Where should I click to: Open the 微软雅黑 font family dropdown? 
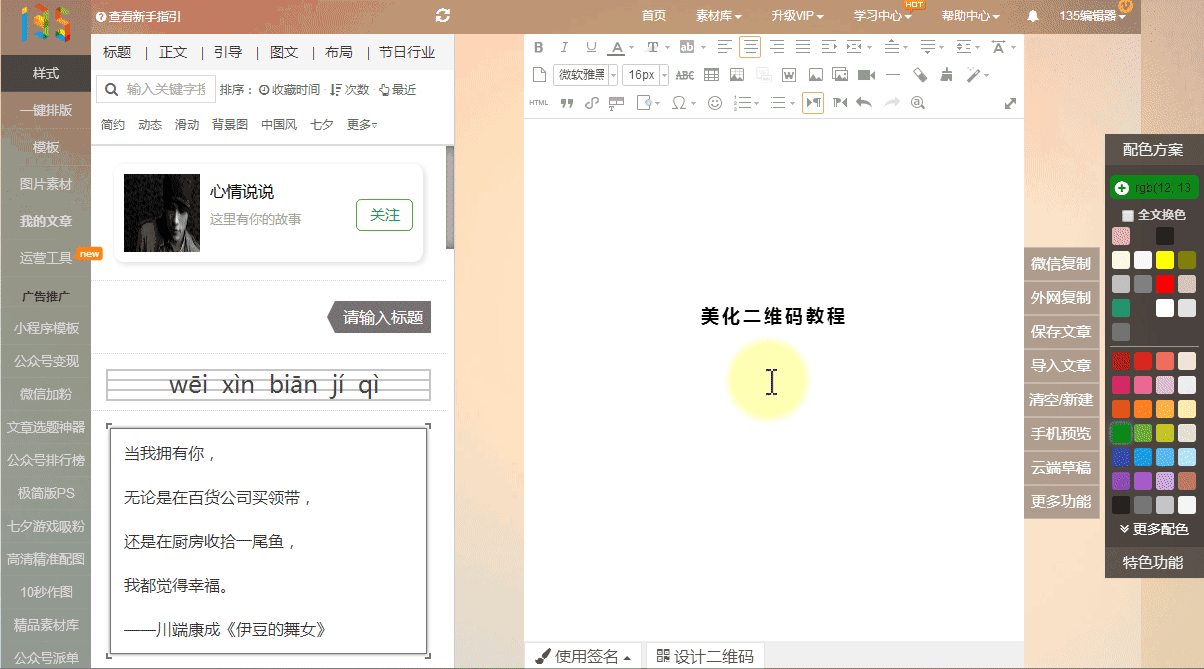click(x=586, y=75)
